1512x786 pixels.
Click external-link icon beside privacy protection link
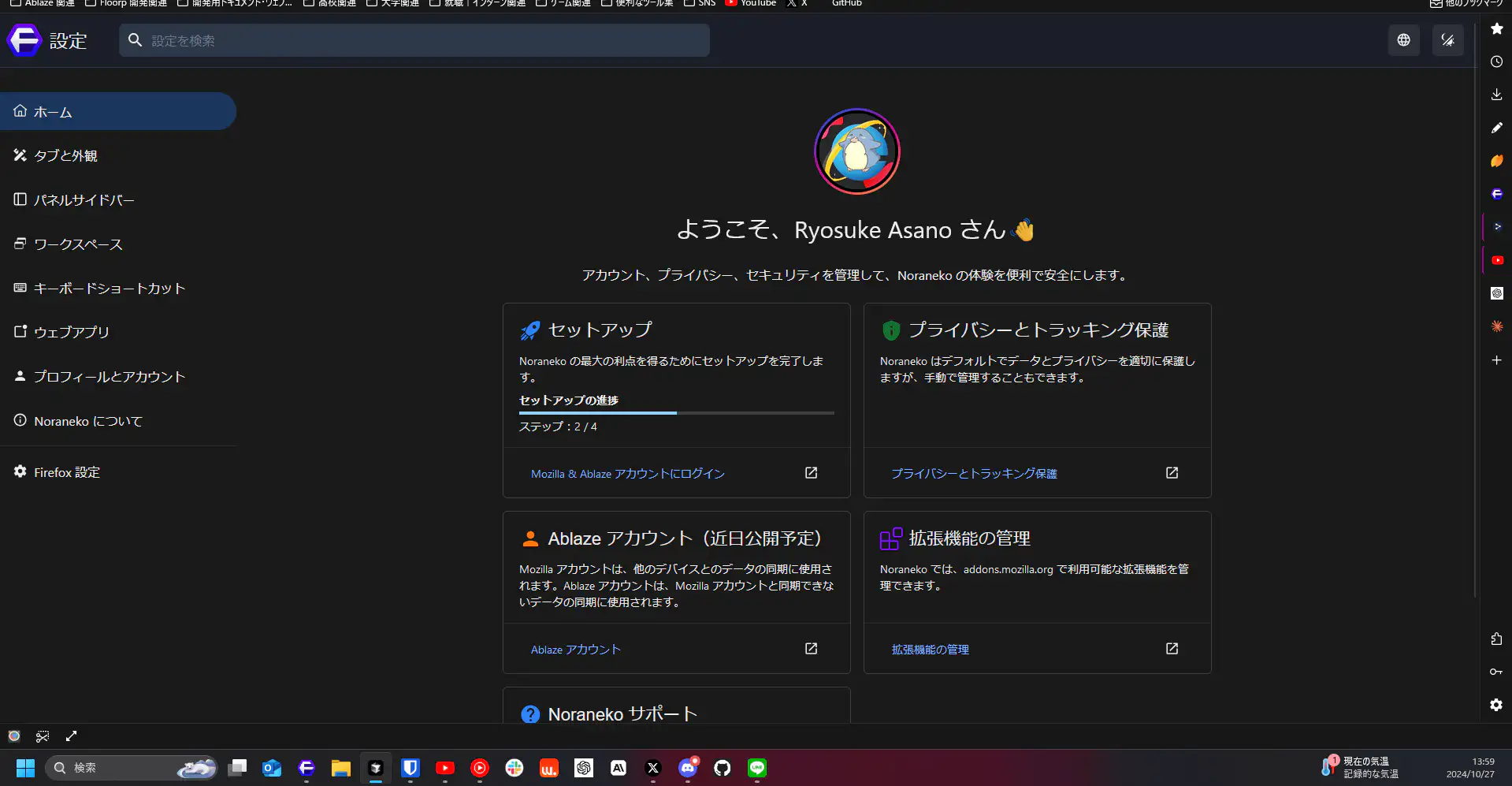click(x=1172, y=473)
